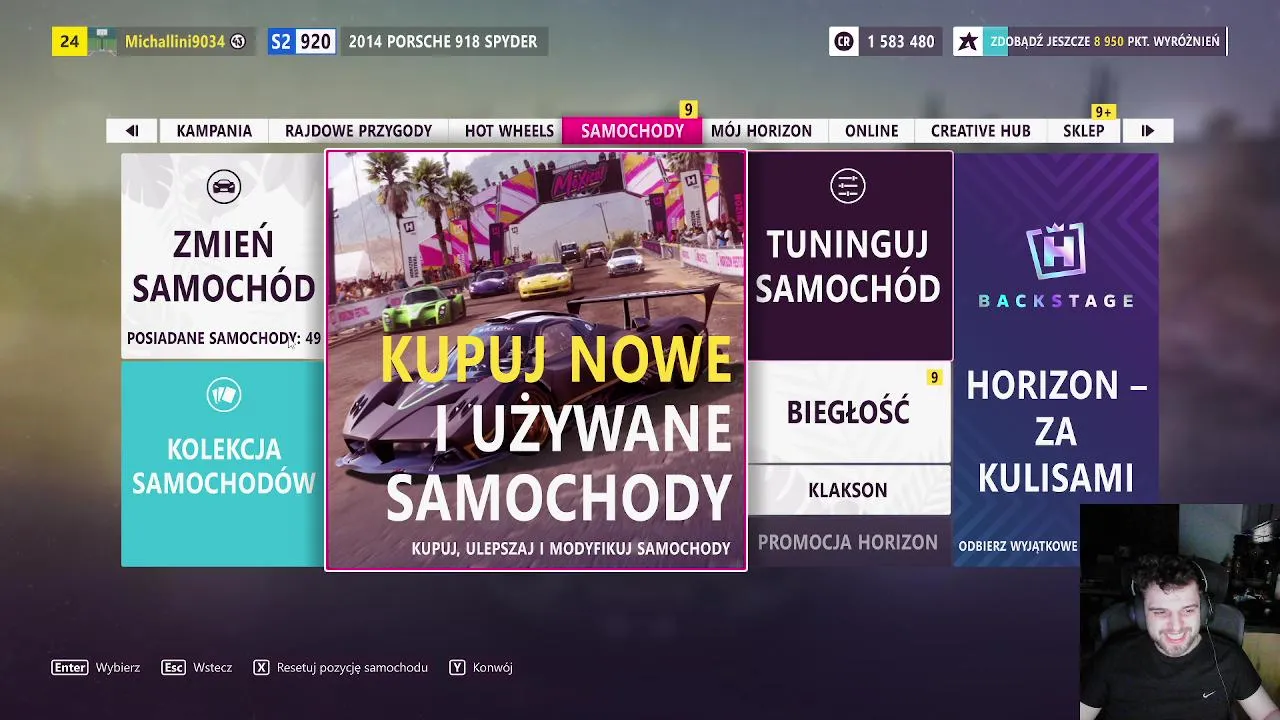Open Kolekcja Samochodów tile

[222, 464]
